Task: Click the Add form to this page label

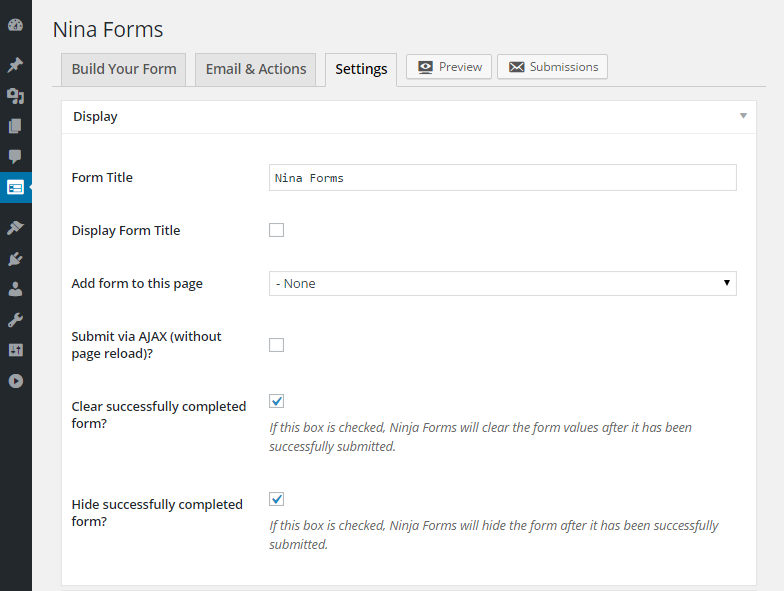Action: 137,284
